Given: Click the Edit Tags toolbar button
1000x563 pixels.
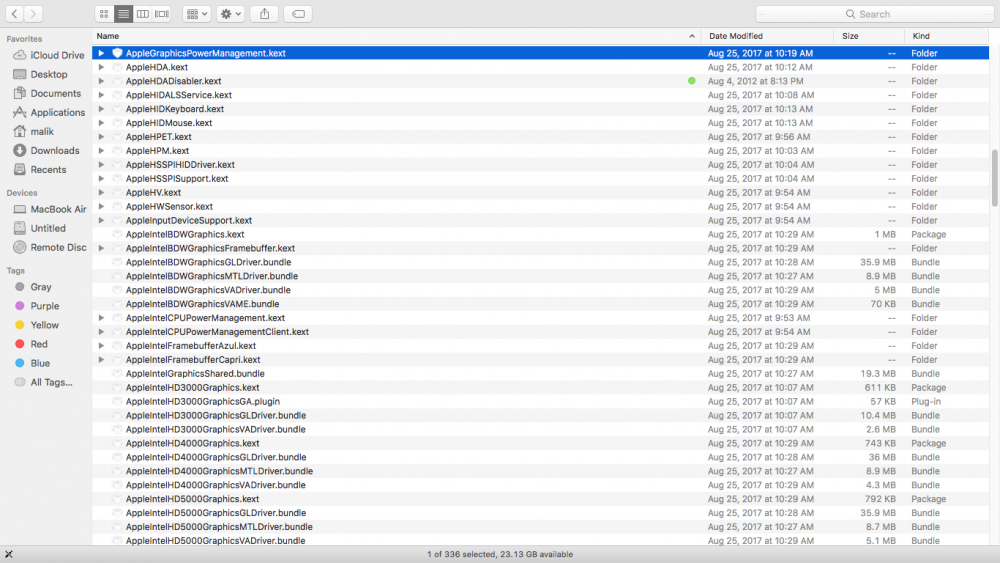Looking at the screenshot, I should [298, 13].
